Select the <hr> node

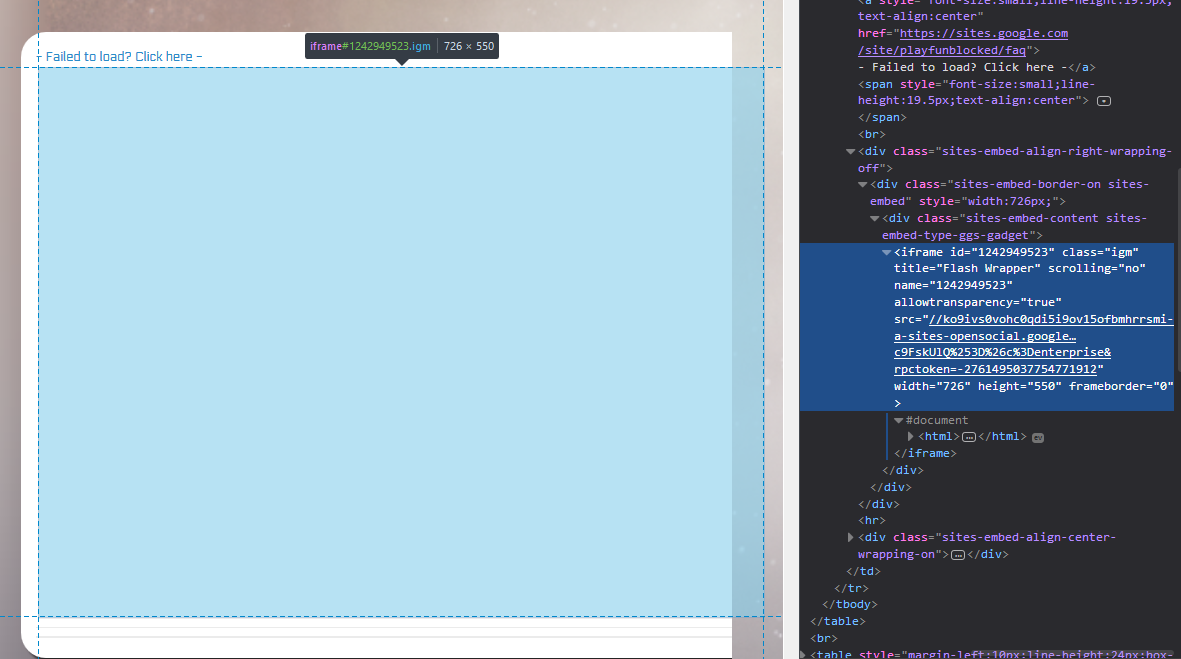click(871, 520)
